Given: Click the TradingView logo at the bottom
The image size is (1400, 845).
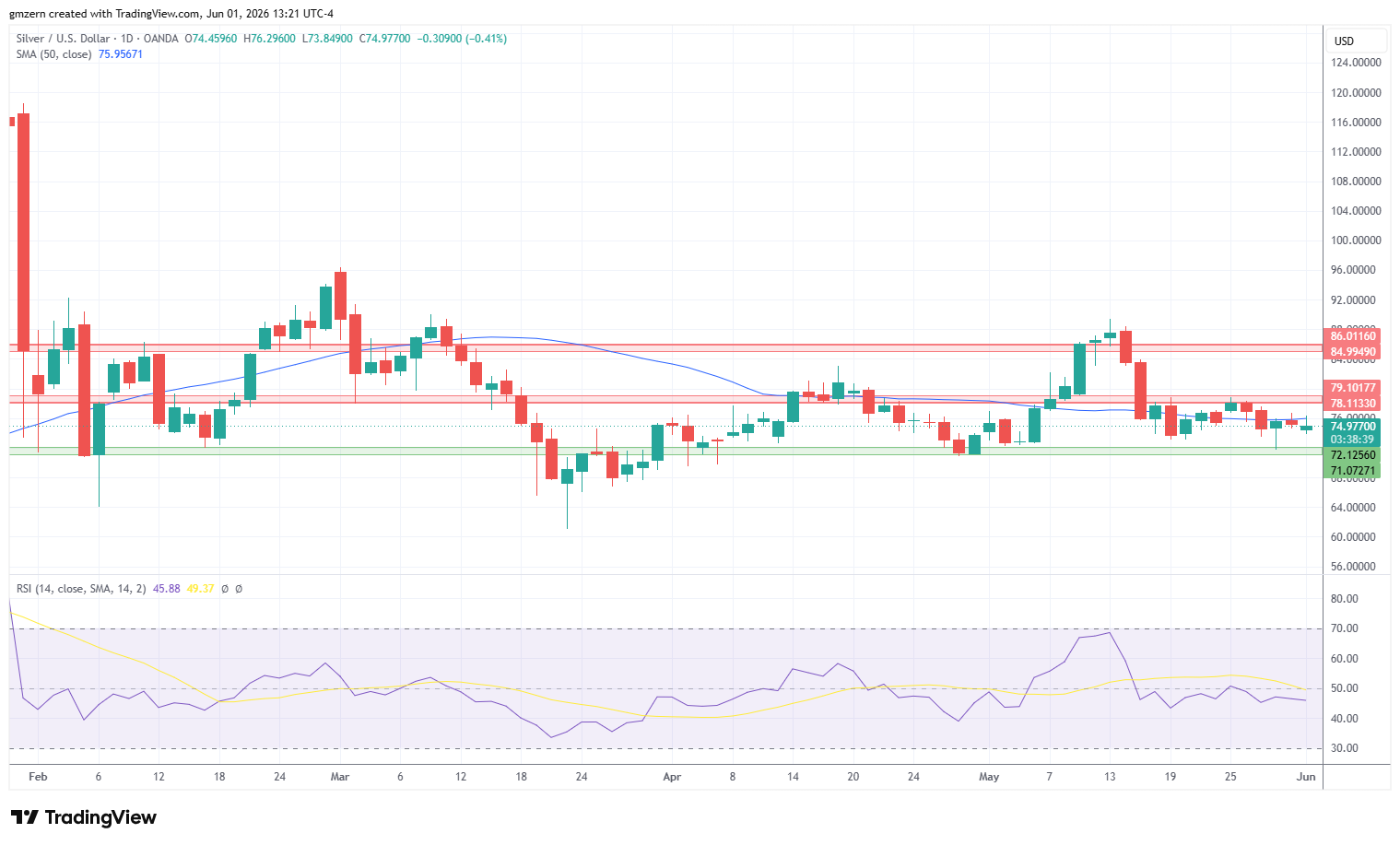Looking at the screenshot, I should [x=84, y=817].
